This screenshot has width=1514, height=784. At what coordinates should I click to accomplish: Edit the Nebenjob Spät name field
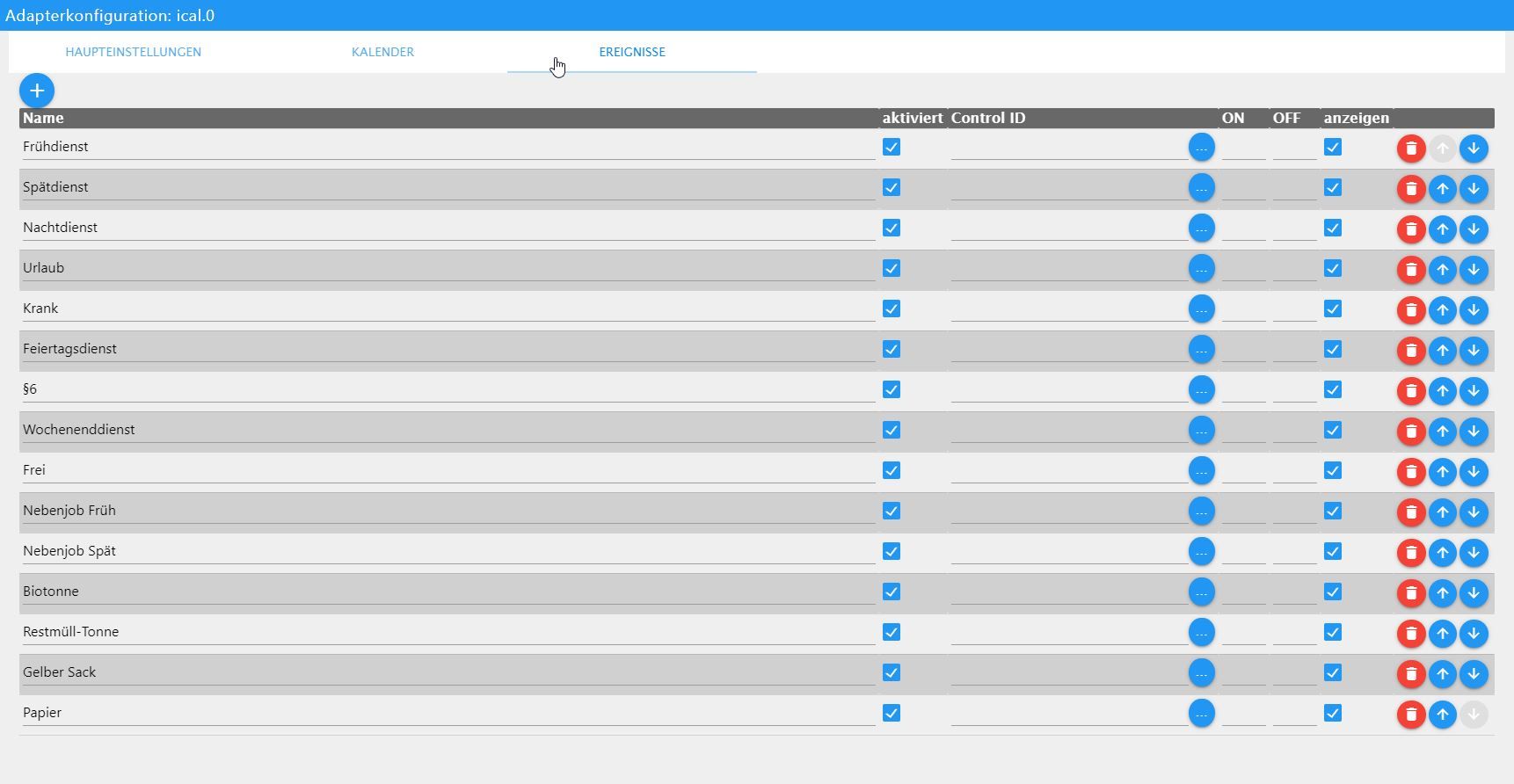pyautogui.click(x=448, y=551)
